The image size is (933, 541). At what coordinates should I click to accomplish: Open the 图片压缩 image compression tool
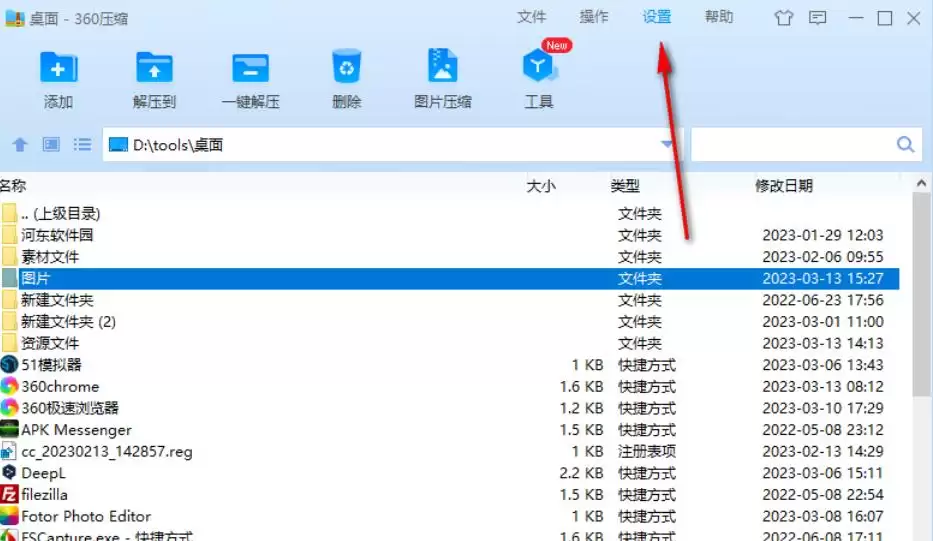[443, 66]
